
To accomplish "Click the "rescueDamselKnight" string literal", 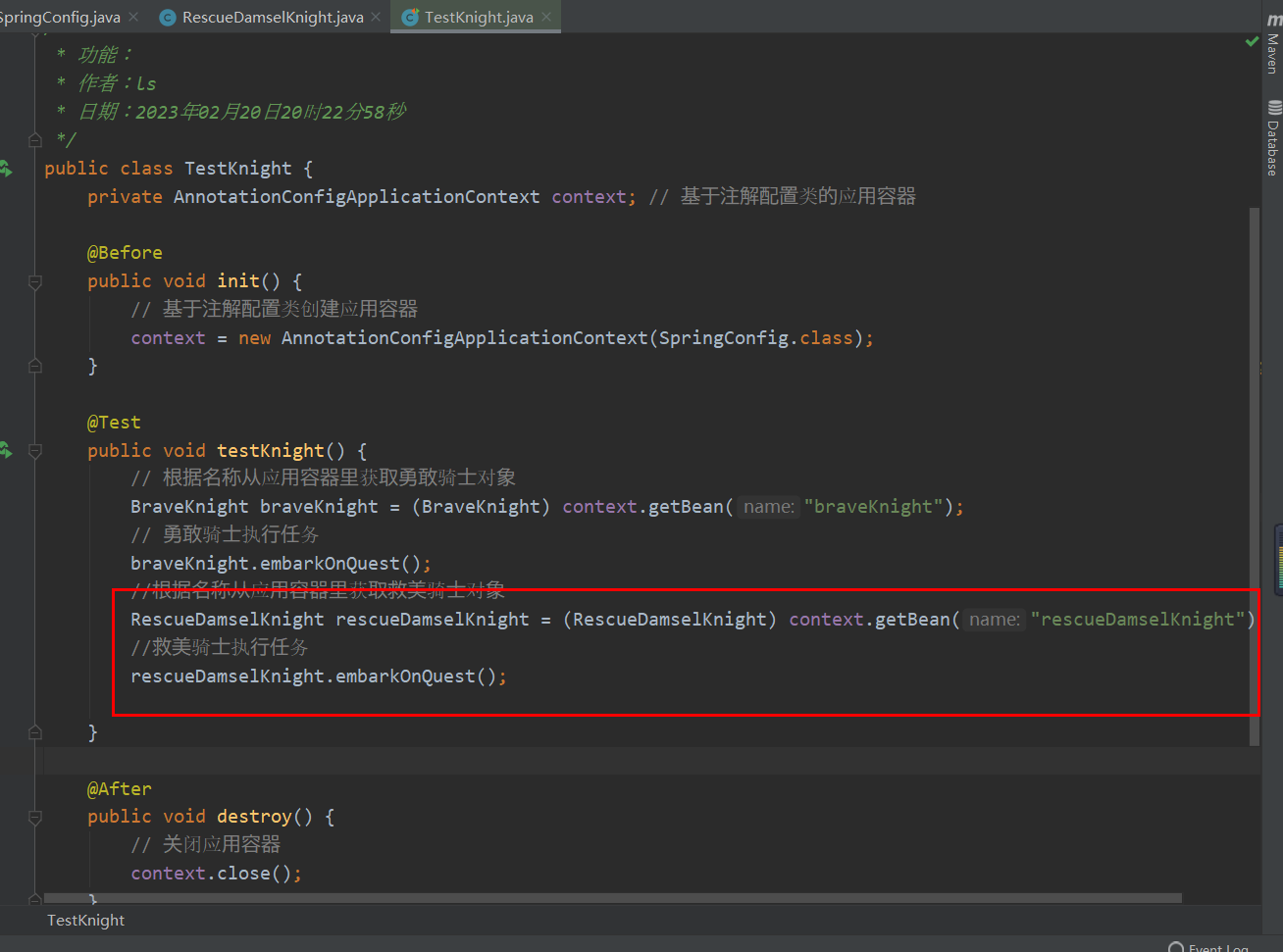I will 1137,620.
